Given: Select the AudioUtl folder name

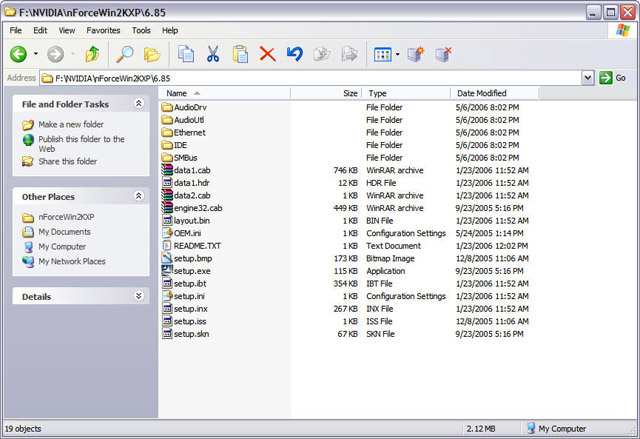Looking at the screenshot, I should click(189, 120).
